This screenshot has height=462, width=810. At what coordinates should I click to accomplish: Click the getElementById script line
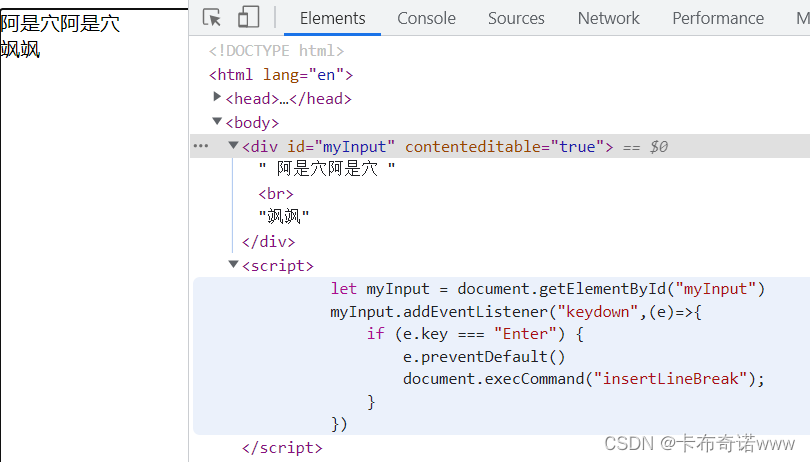tap(548, 288)
